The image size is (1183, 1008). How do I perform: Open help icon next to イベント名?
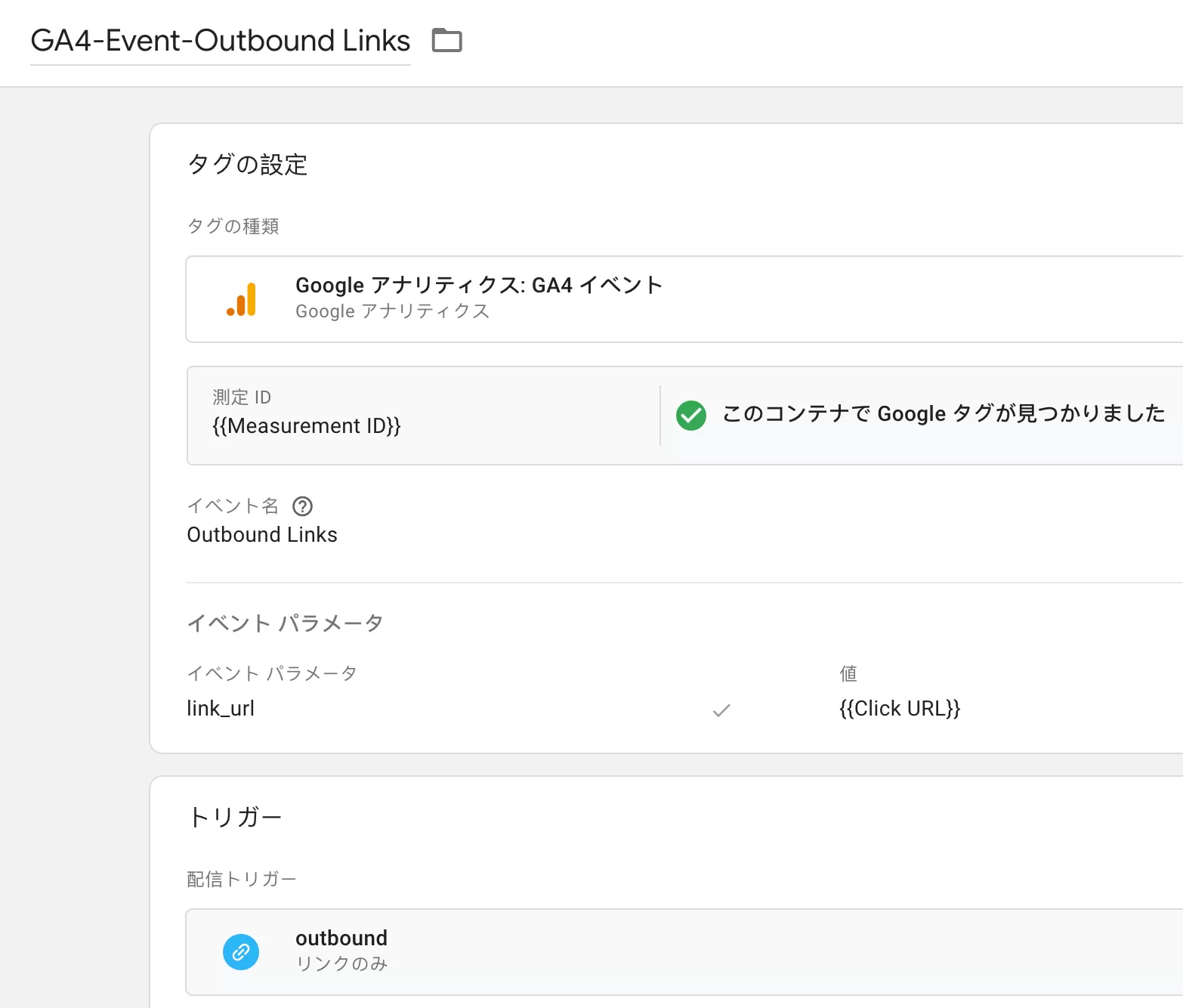(x=302, y=506)
